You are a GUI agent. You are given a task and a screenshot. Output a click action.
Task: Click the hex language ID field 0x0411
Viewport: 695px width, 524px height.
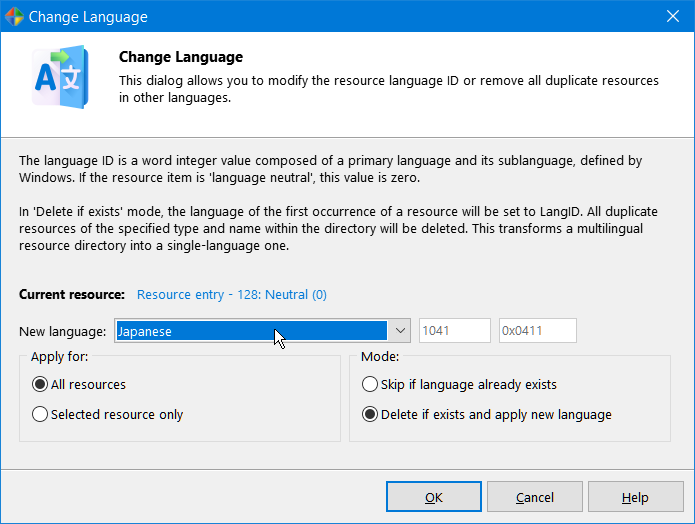538,331
